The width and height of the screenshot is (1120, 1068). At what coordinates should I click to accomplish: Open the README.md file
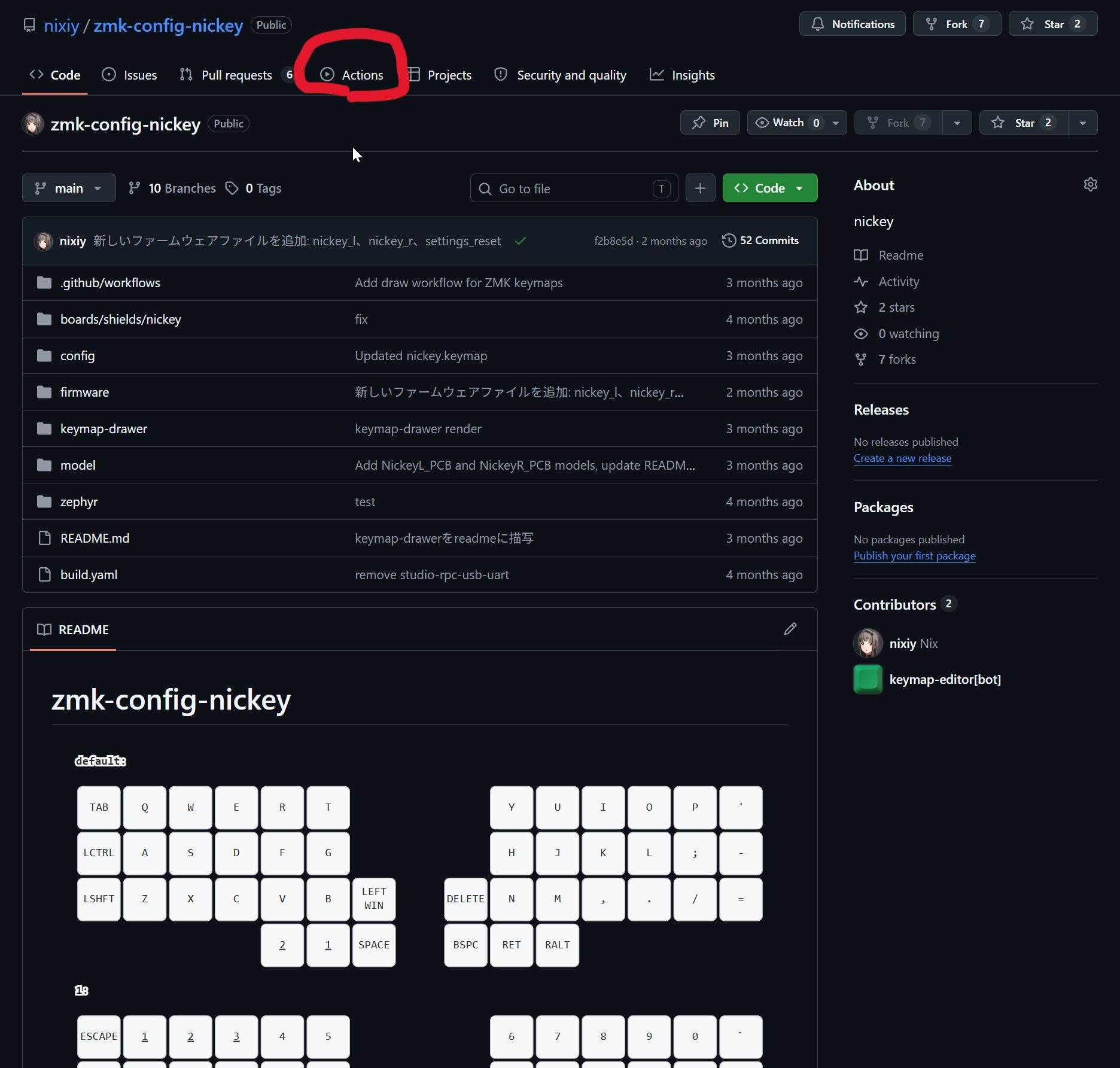click(95, 538)
